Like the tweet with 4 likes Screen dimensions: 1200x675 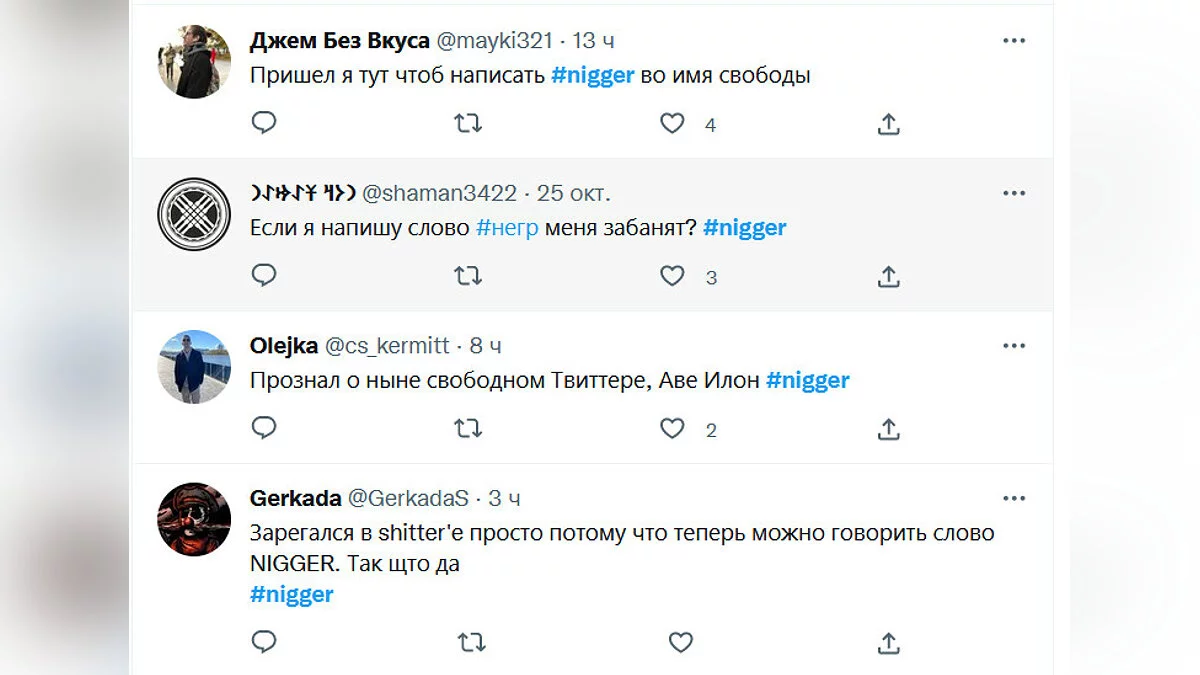[673, 124]
